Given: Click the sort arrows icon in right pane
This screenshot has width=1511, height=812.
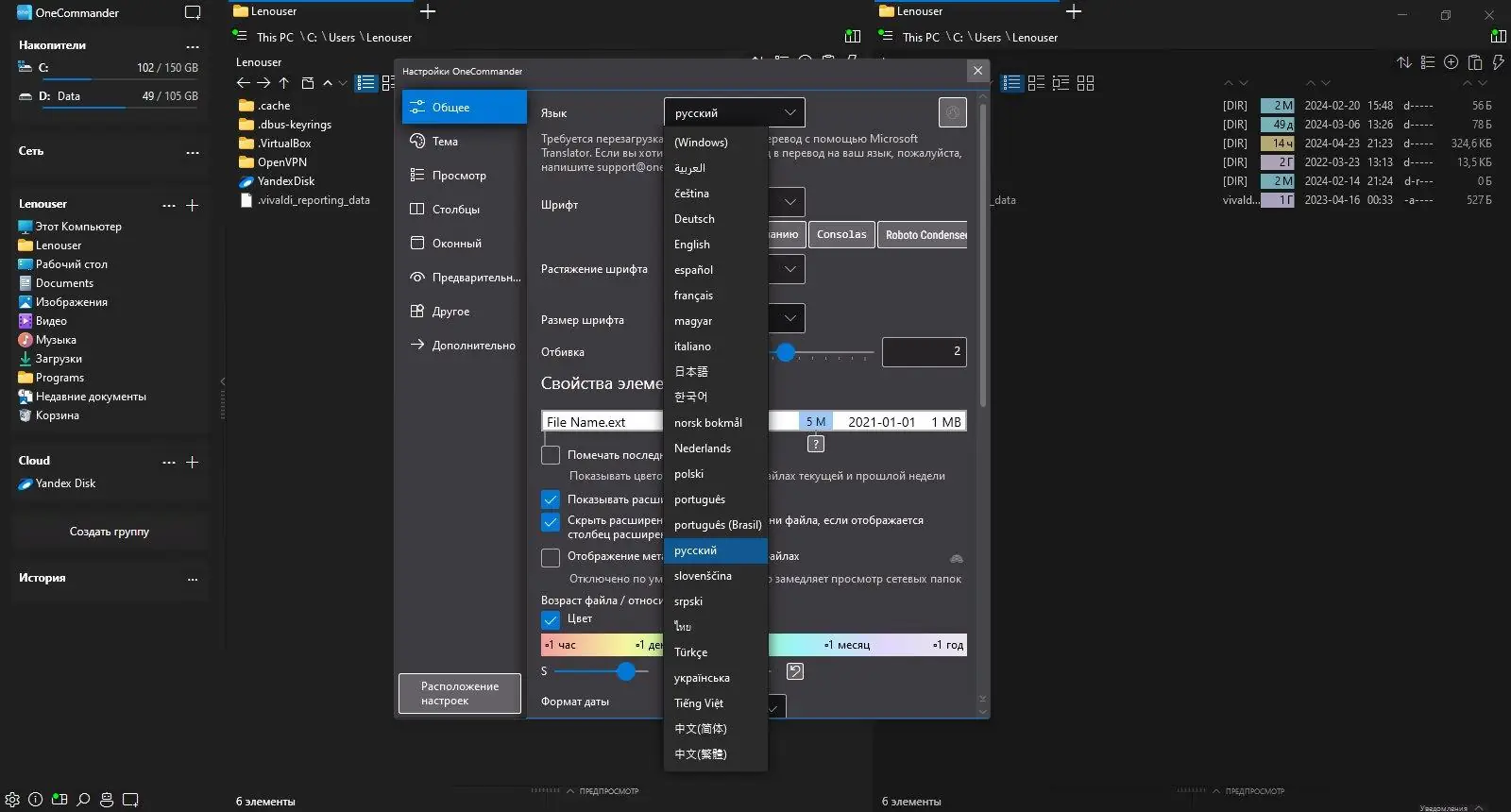Looking at the screenshot, I should (1404, 62).
